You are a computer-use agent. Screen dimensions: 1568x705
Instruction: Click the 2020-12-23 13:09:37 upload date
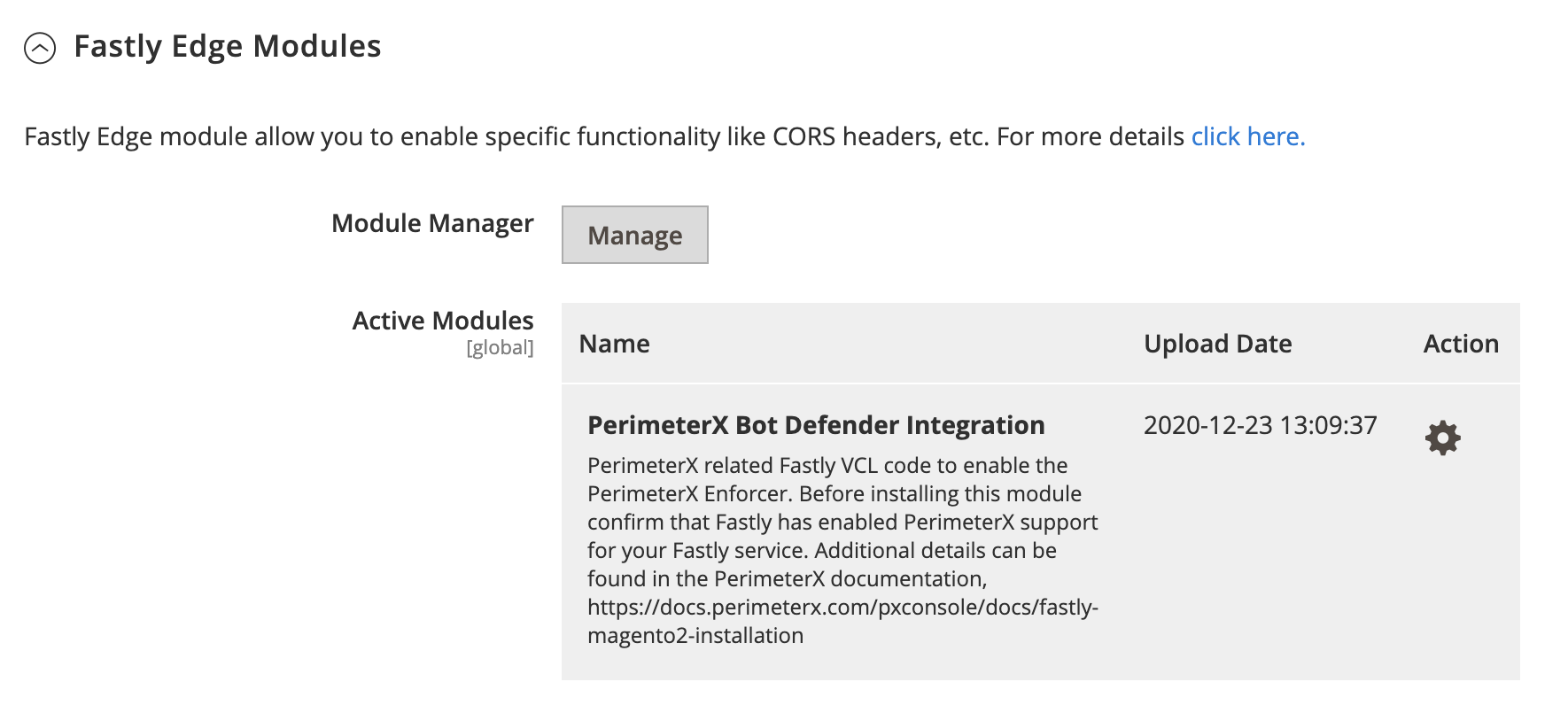1260,425
